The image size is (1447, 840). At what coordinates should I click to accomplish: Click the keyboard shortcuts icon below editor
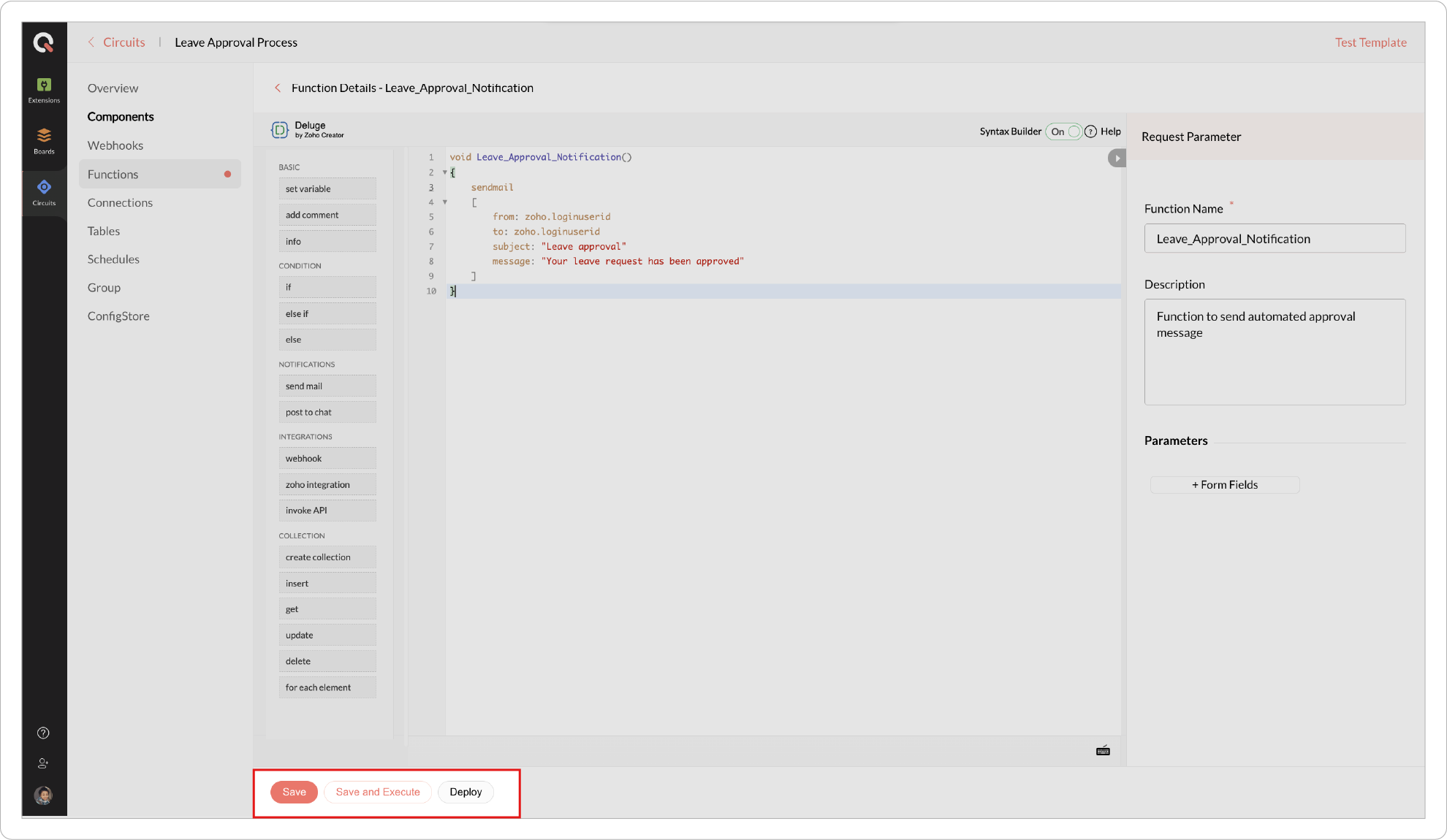1103,751
